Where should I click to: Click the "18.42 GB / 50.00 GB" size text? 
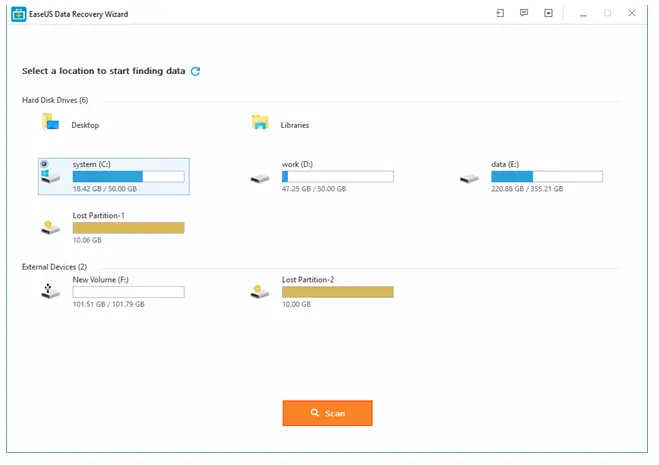point(105,189)
